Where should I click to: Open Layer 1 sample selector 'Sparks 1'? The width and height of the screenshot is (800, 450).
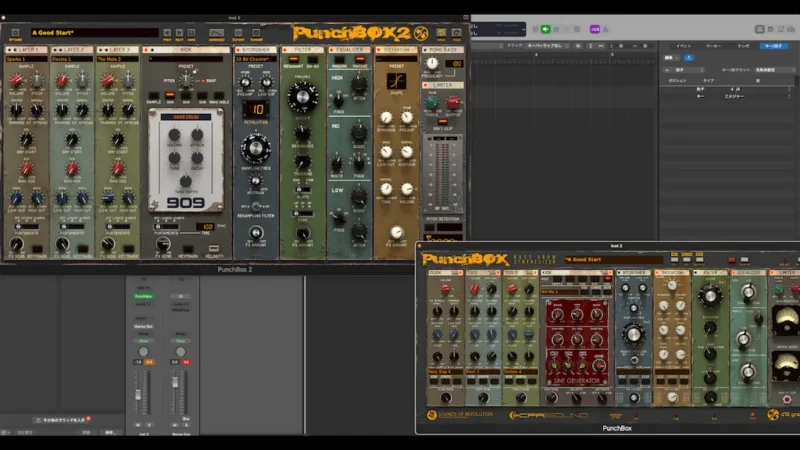click(26, 59)
